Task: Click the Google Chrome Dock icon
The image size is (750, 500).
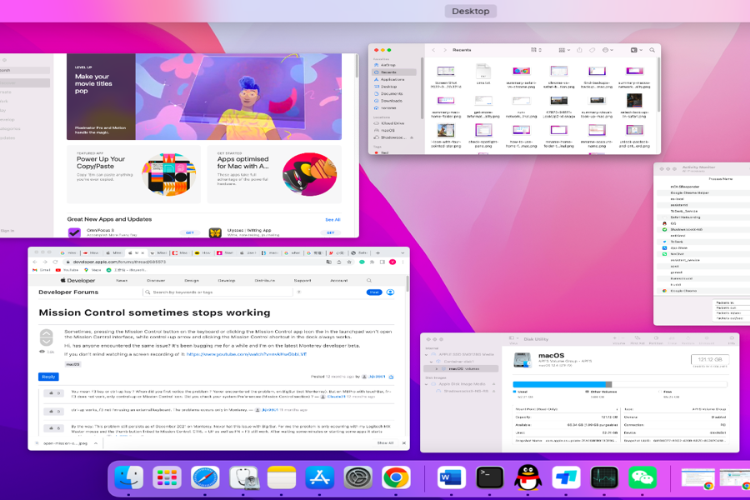Action: [x=396, y=478]
